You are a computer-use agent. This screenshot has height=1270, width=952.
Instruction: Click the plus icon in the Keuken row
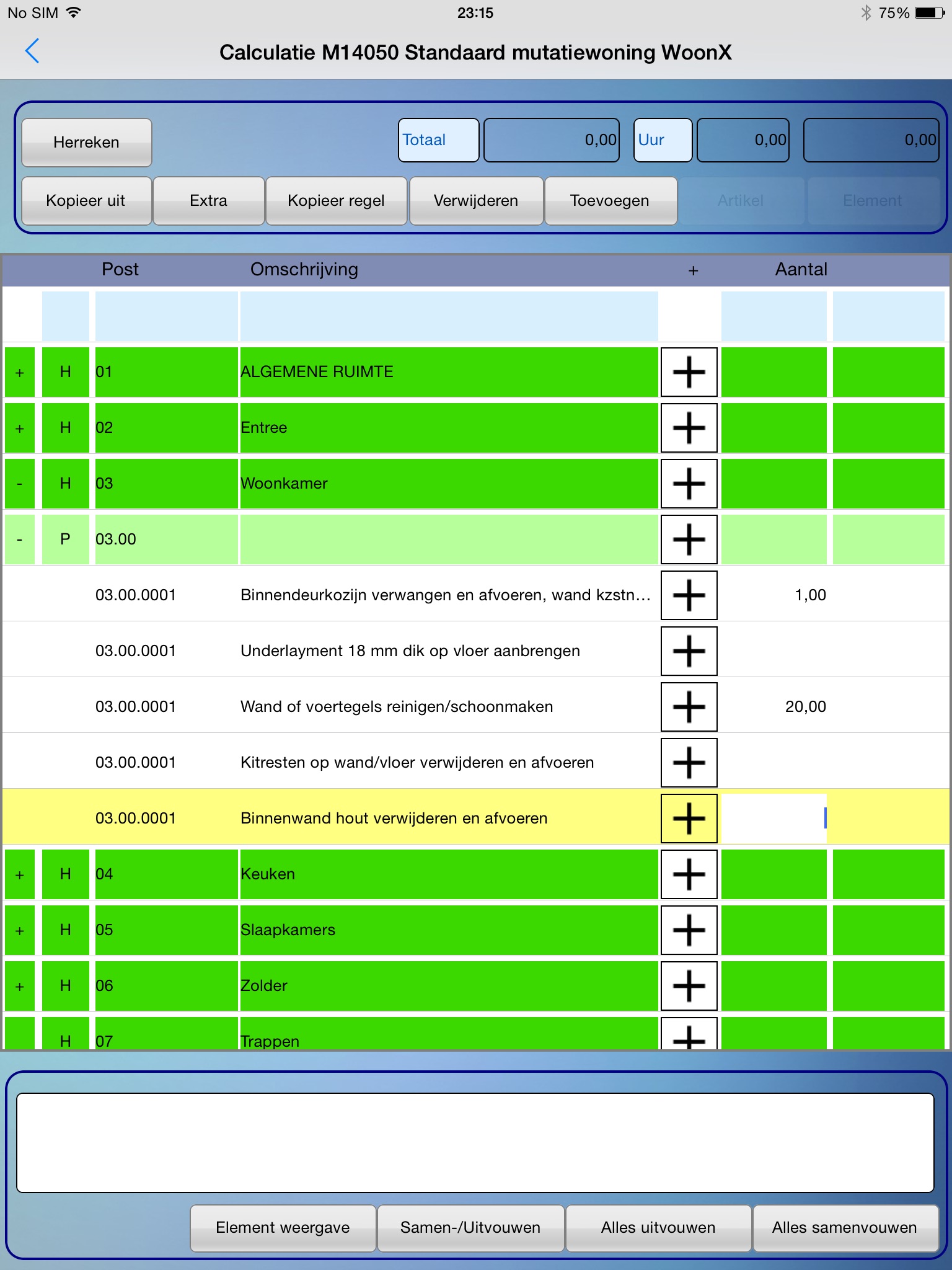(x=689, y=874)
